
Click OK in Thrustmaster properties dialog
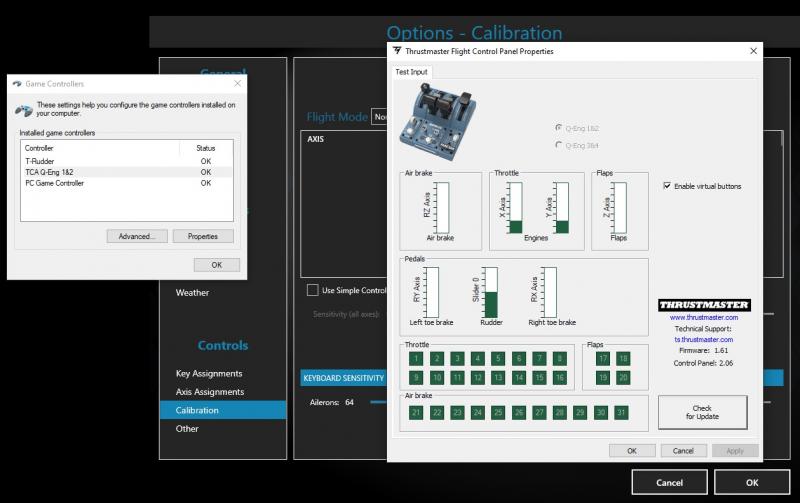pos(632,451)
